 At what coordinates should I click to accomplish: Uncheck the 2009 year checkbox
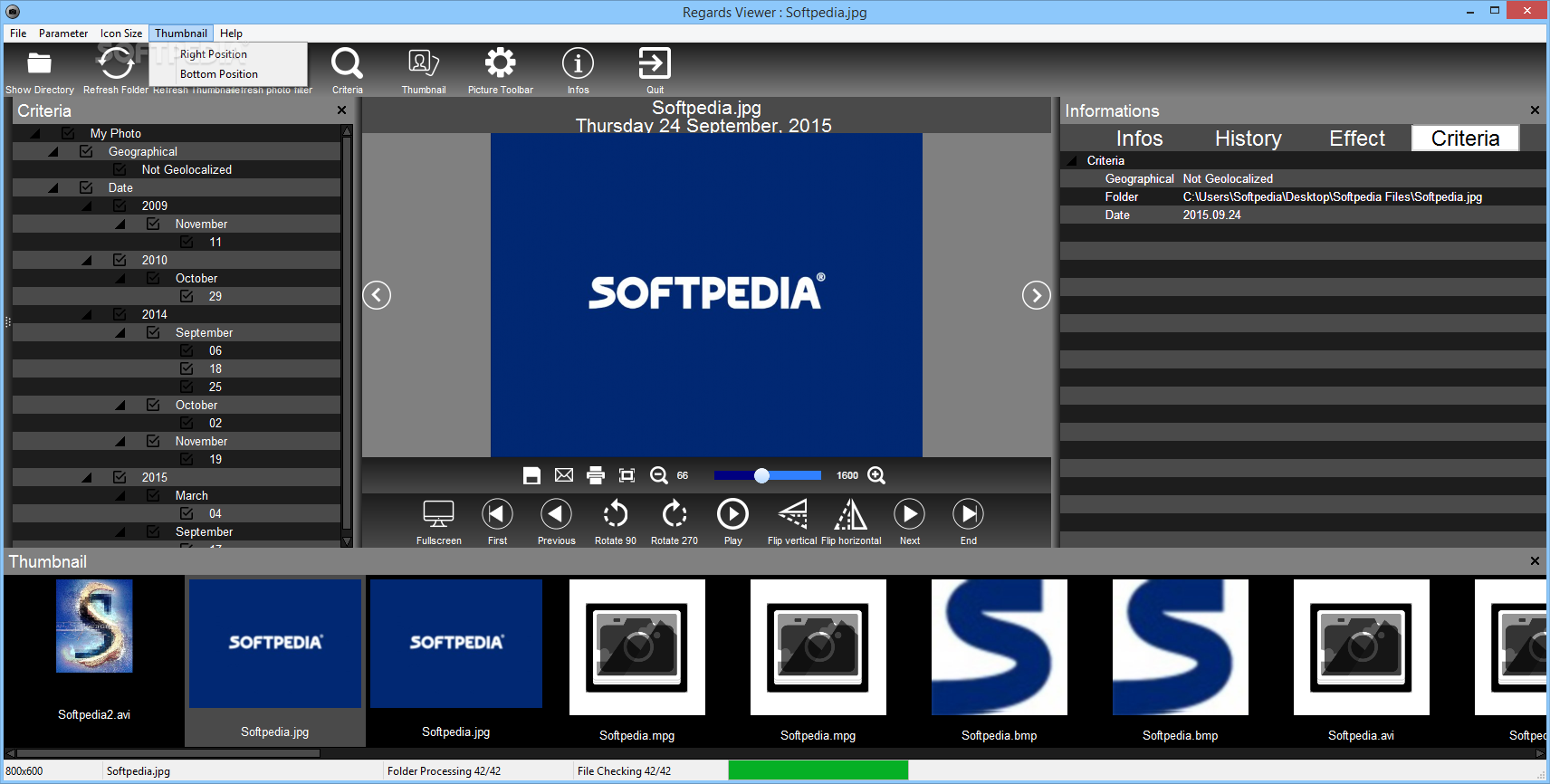point(120,206)
